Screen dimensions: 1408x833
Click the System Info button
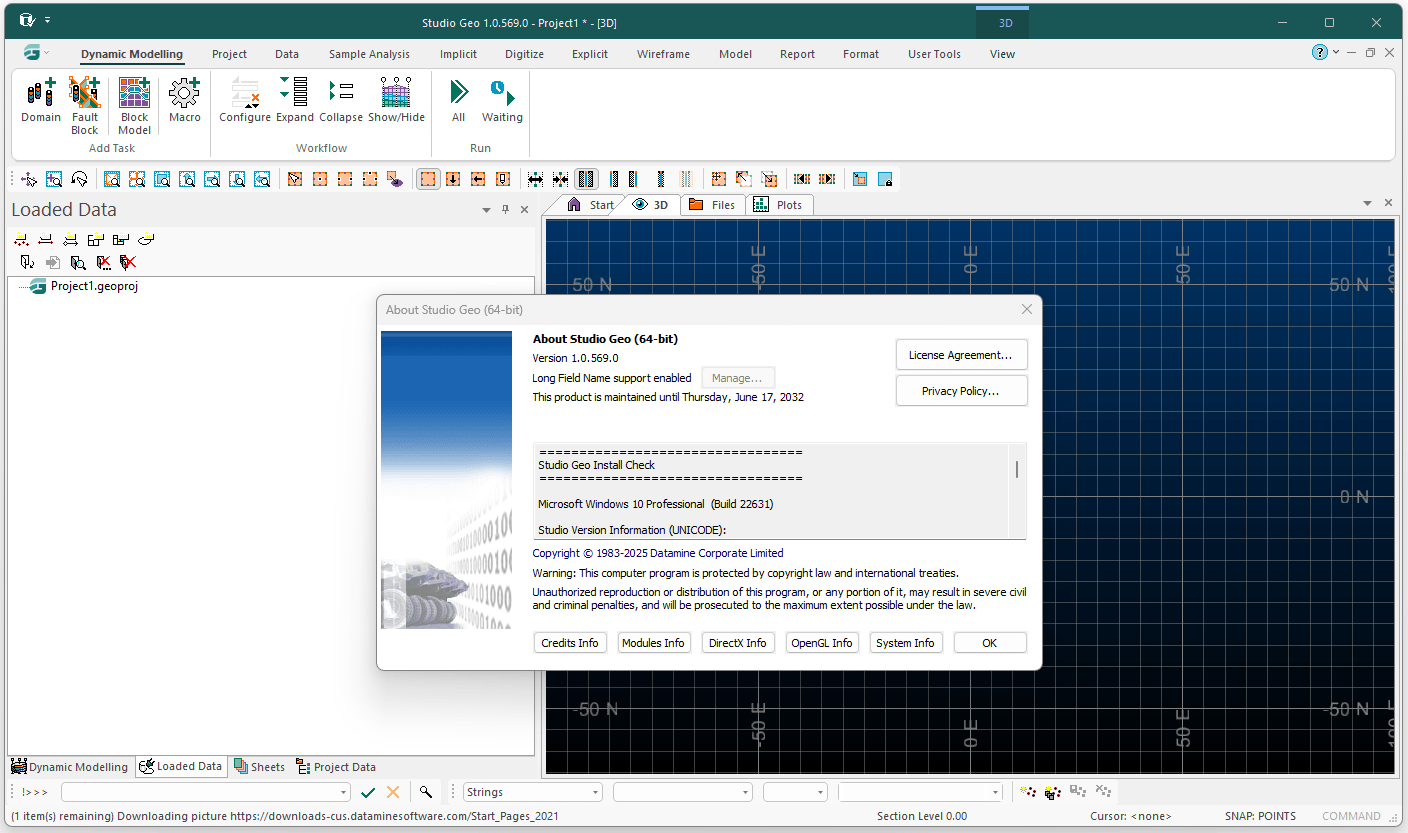(905, 643)
